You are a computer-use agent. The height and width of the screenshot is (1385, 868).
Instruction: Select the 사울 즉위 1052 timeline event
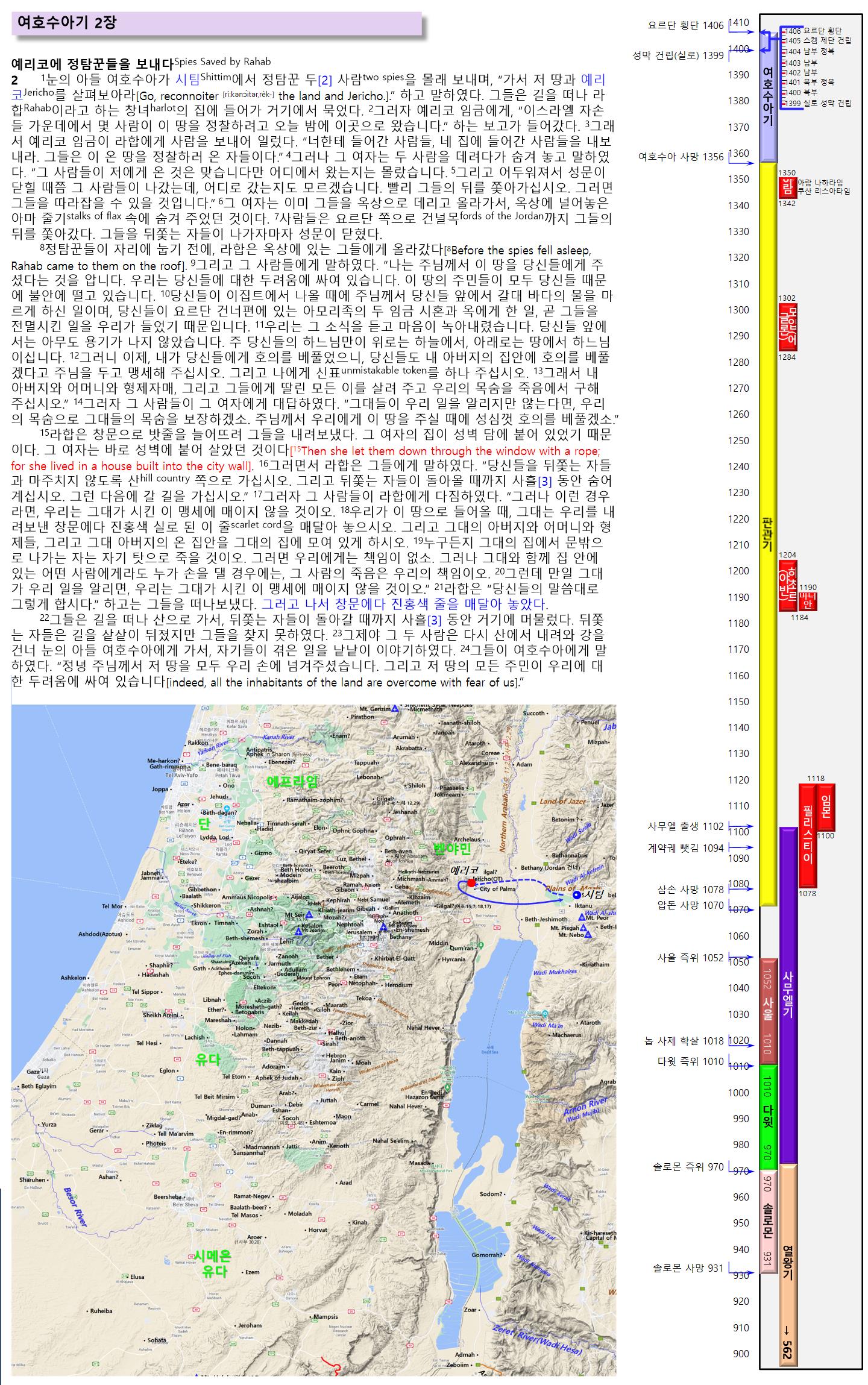[x=690, y=958]
